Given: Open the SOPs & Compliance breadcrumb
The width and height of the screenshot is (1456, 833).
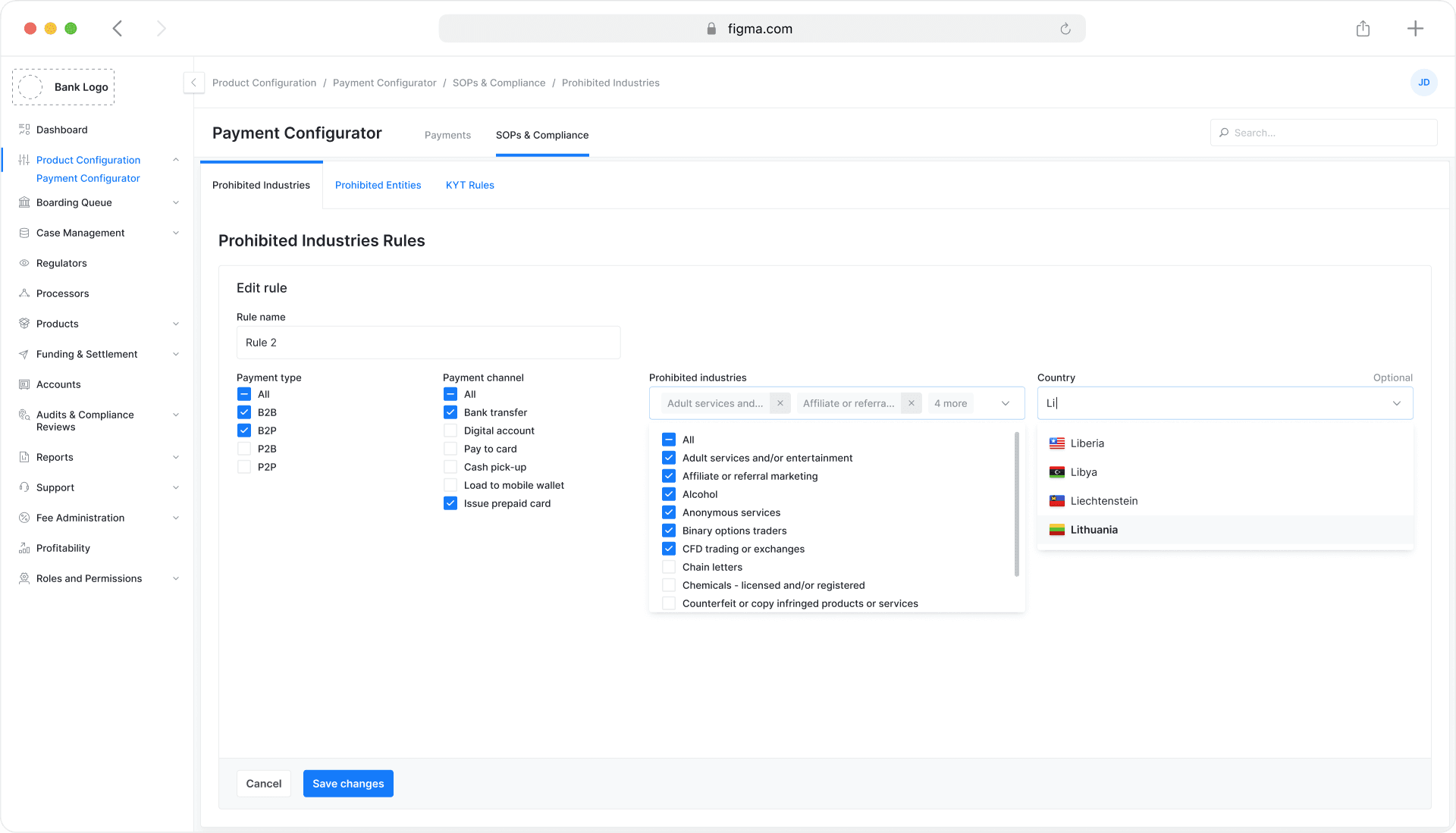Looking at the screenshot, I should point(499,83).
